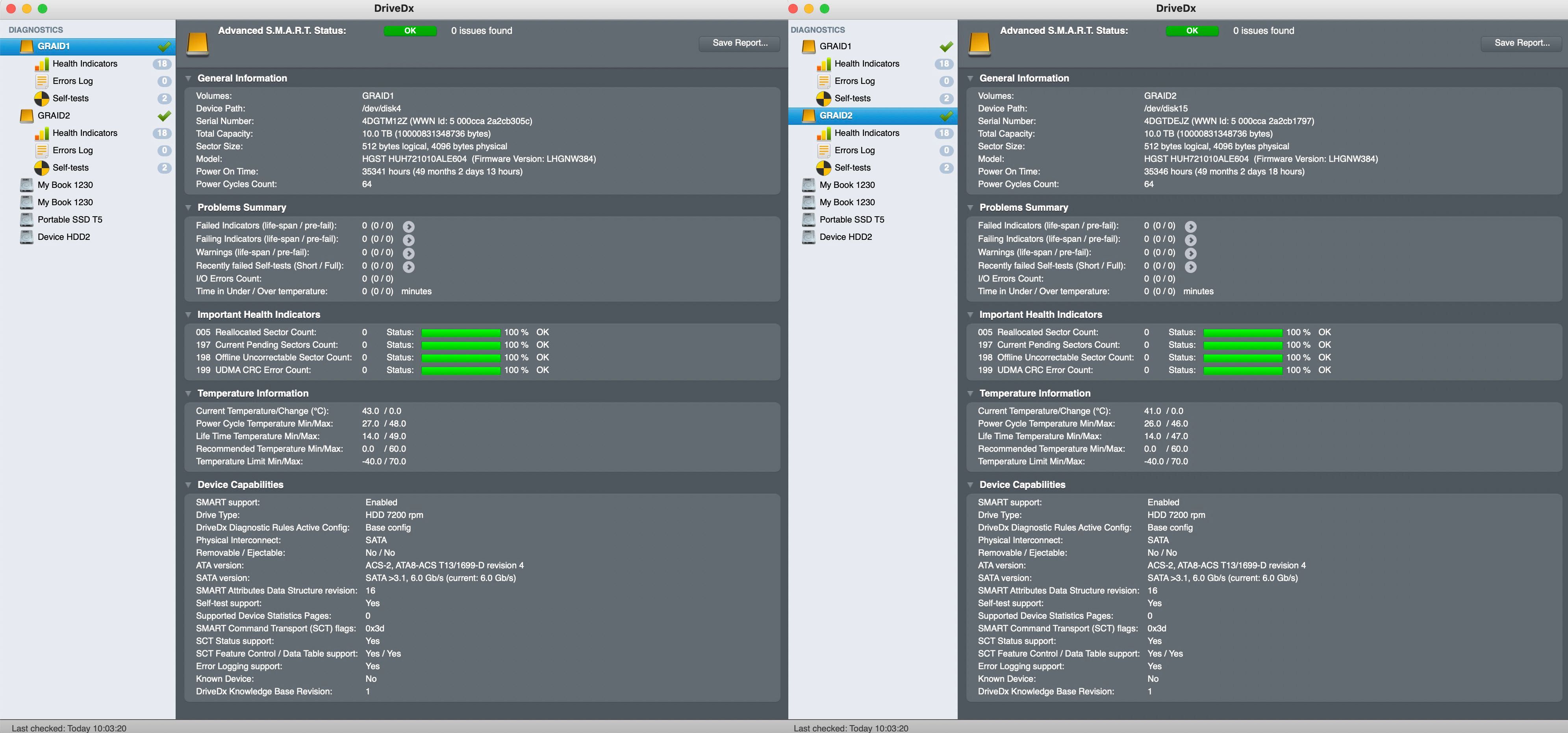Click Current Pending Sectors status bar, right window
The height and width of the screenshot is (733, 1568).
1243,345
